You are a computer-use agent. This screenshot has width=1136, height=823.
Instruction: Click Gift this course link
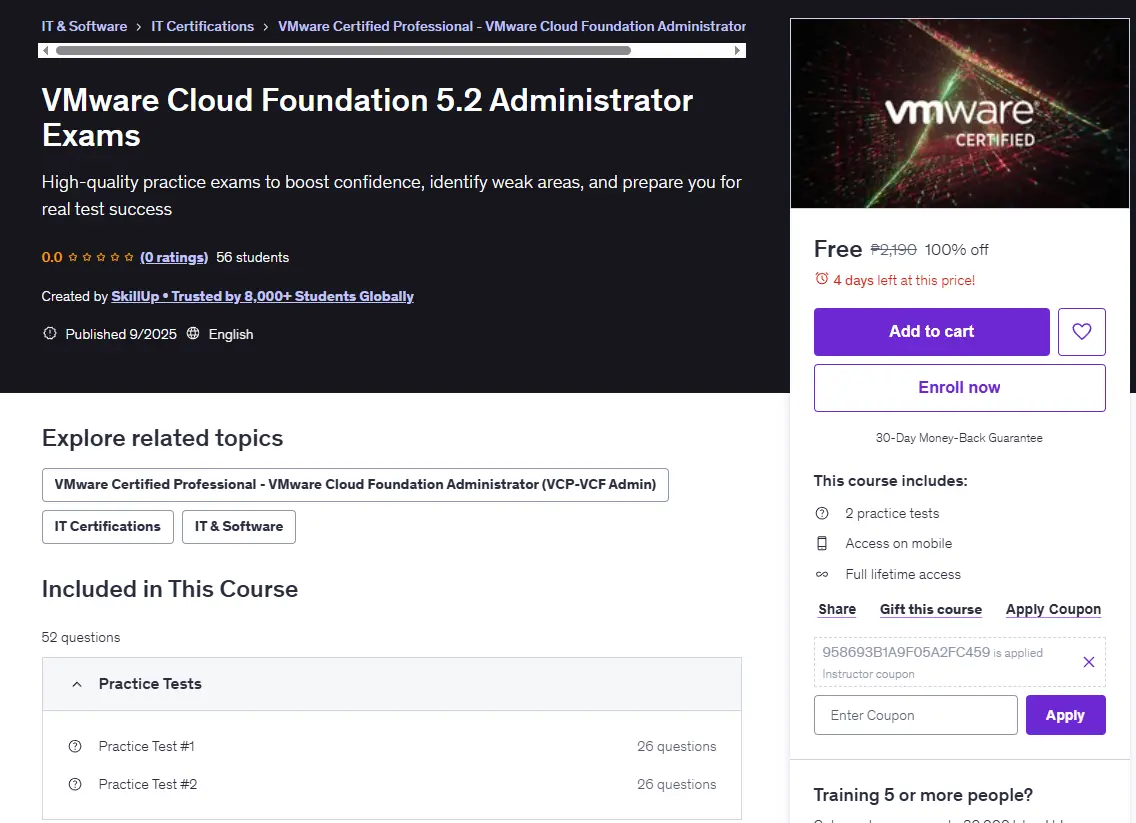930,609
